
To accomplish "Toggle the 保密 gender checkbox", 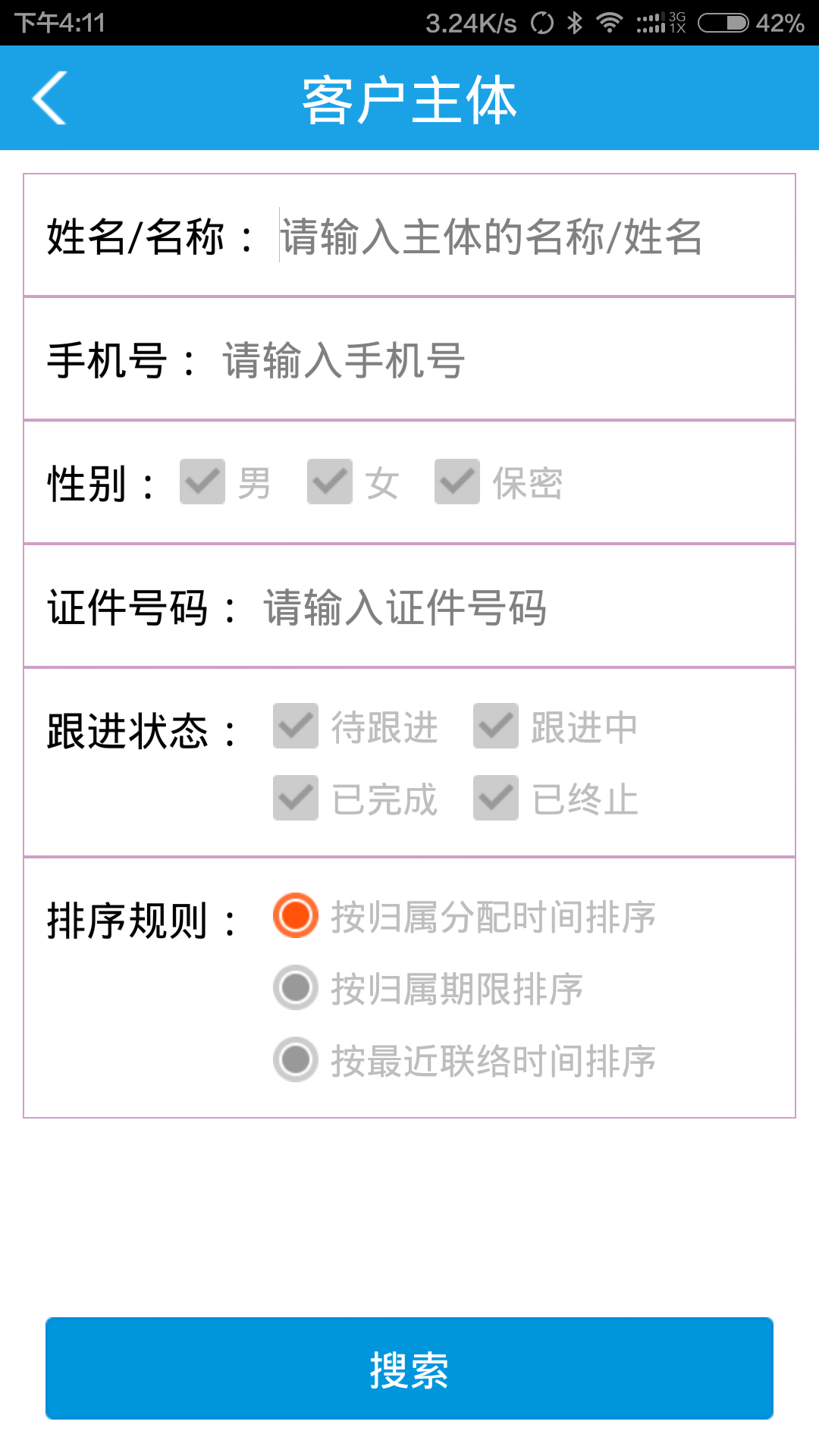I will coord(457,482).
